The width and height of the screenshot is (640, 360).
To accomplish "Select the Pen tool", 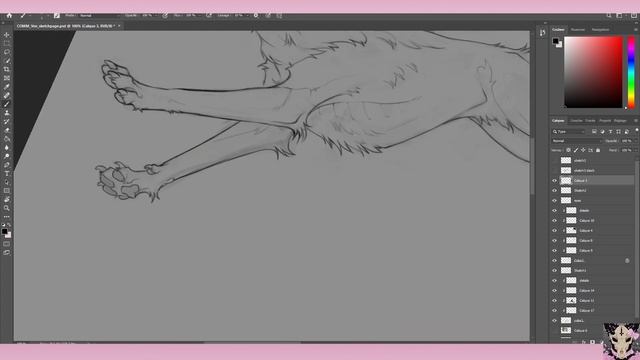I will tap(7, 165).
